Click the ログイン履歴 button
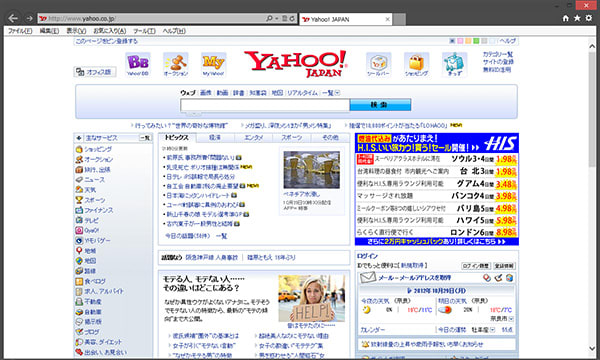The image size is (600, 360). click(x=476, y=266)
